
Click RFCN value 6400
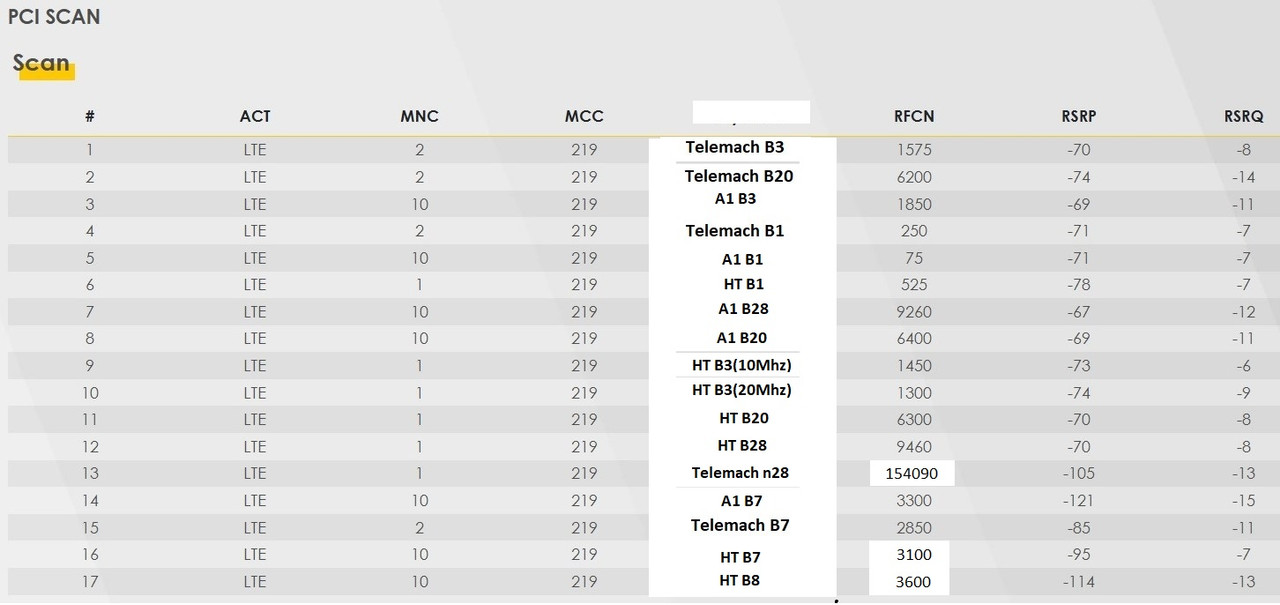click(914, 339)
